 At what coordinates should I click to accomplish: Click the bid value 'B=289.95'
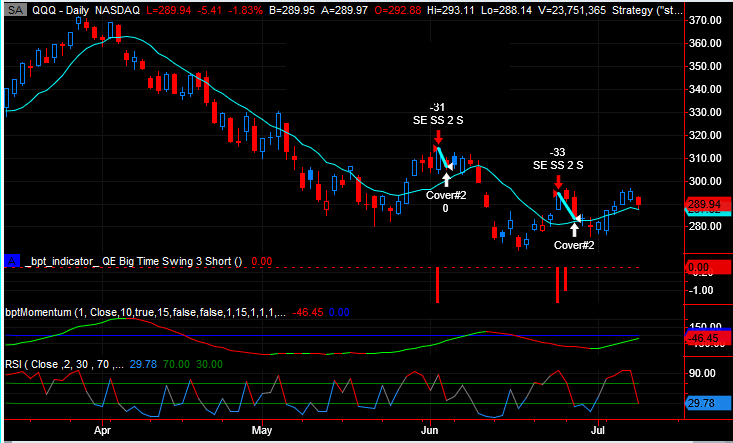point(292,10)
